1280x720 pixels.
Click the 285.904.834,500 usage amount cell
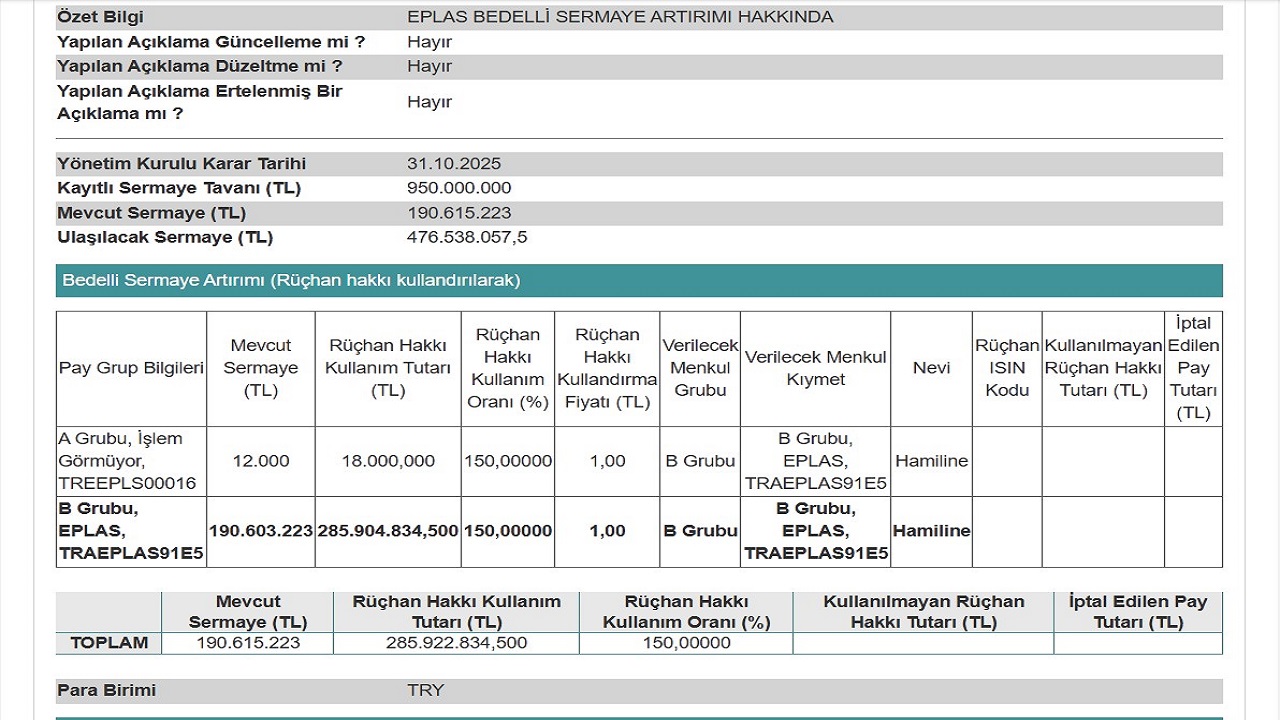(388, 531)
